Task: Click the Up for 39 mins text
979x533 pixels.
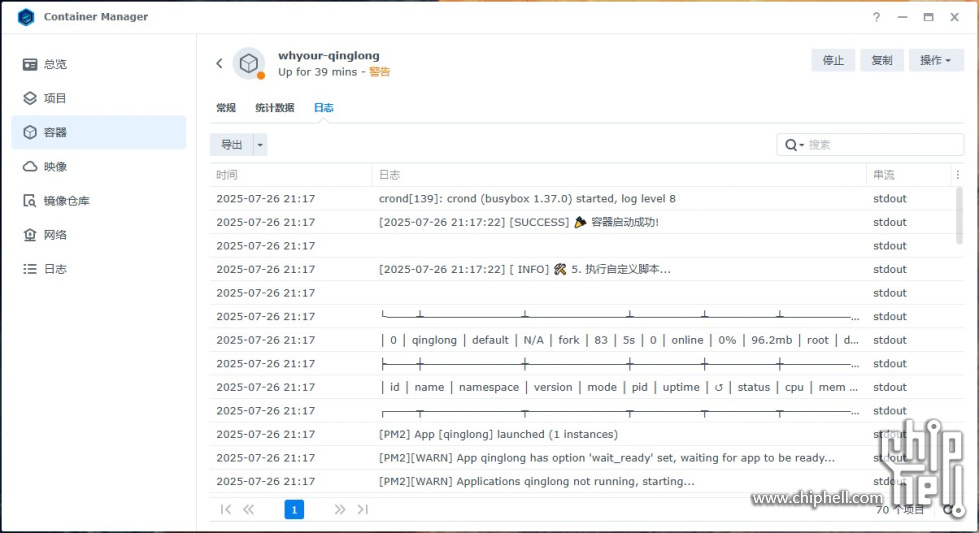Action: point(317,72)
